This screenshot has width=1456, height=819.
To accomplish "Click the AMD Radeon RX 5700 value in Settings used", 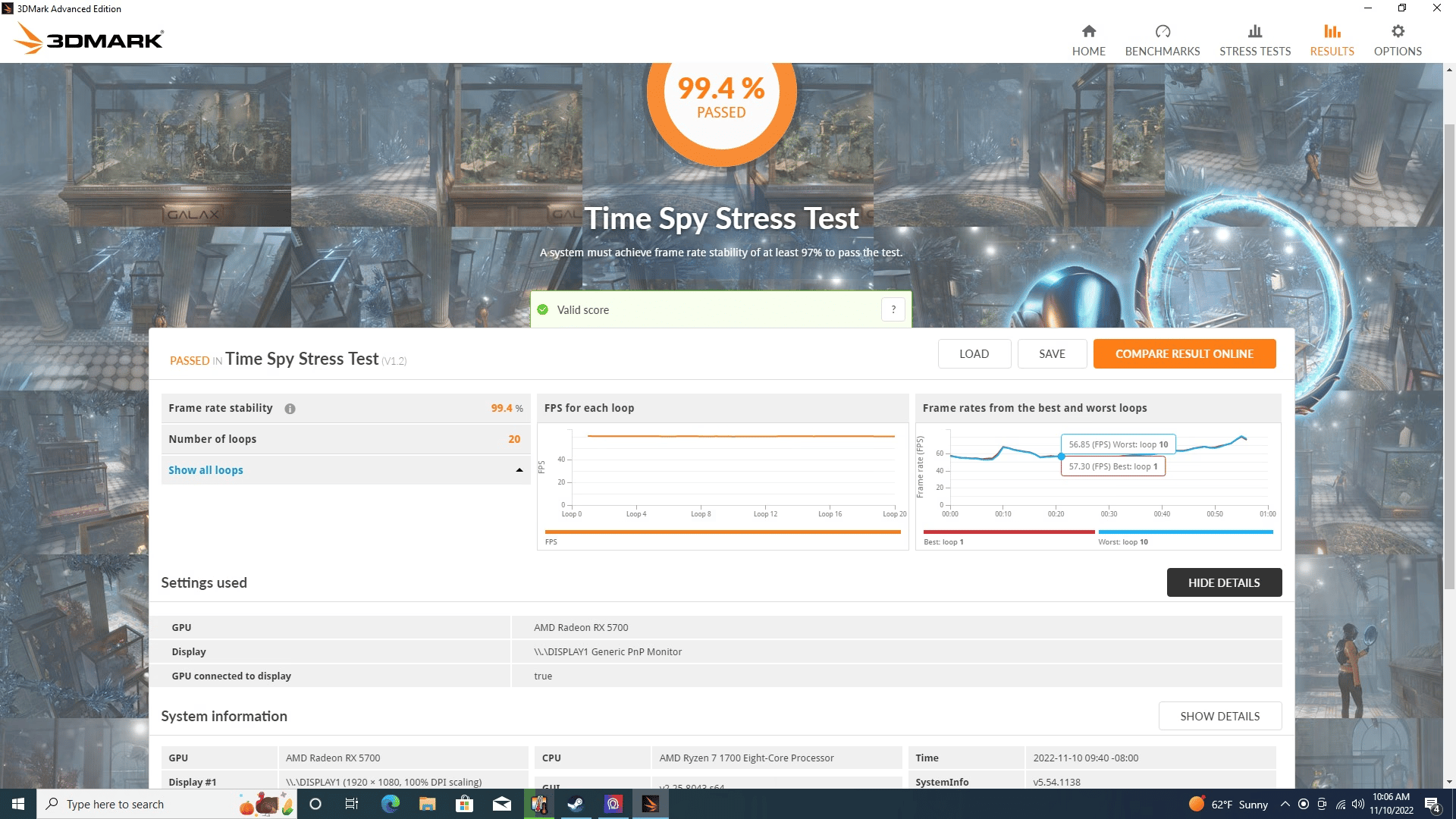I will coord(581,627).
